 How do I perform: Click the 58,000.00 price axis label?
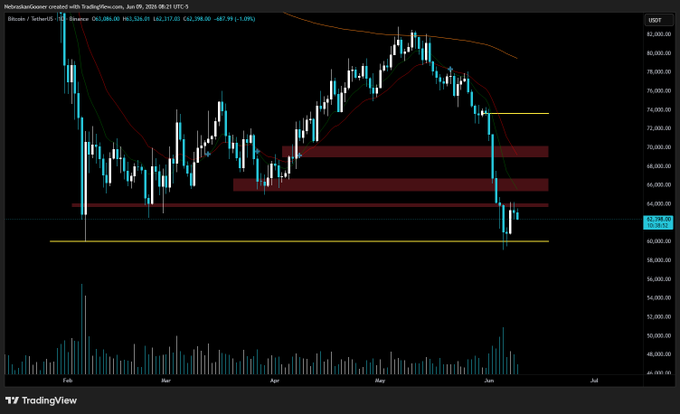tap(659, 260)
